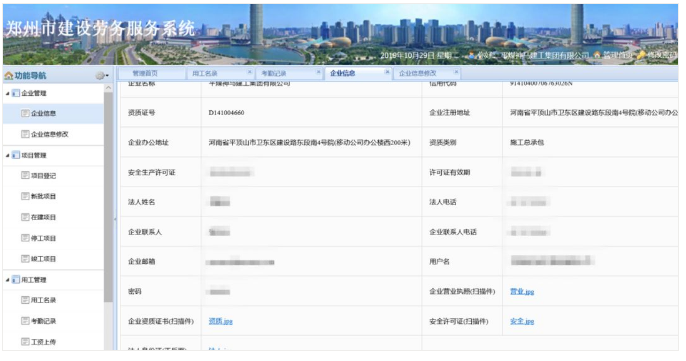Click the group icon next to 项目管理
Image resolution: width=686 pixels, height=361 pixels.
tap(16, 155)
